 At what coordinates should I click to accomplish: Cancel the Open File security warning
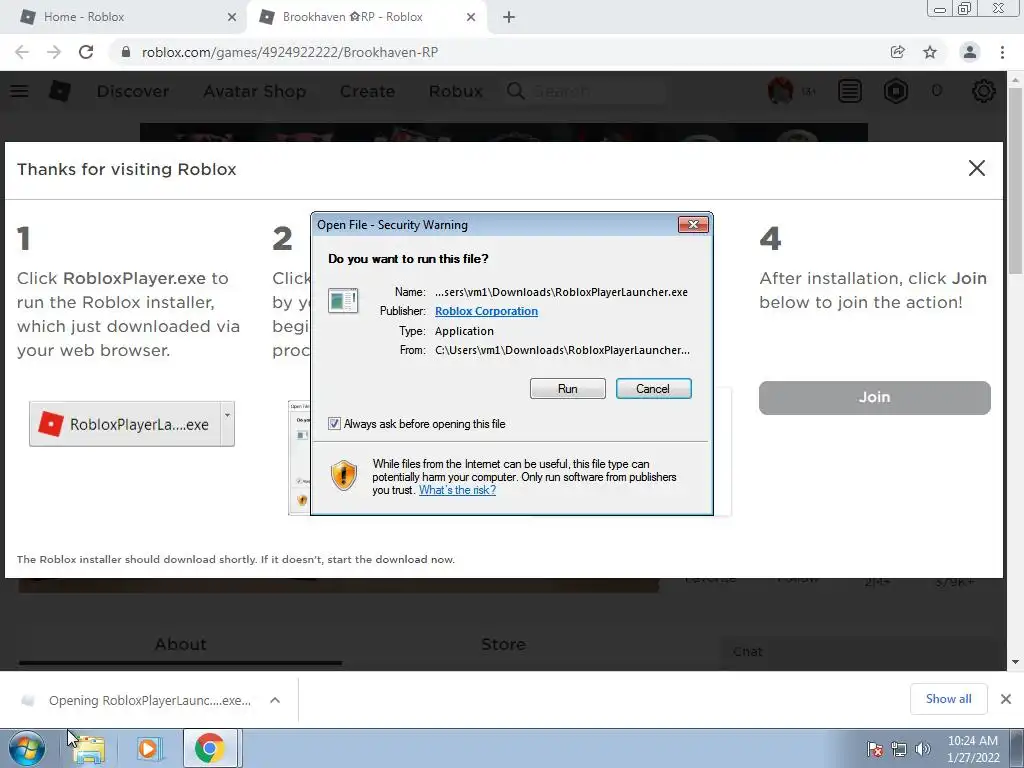(653, 389)
